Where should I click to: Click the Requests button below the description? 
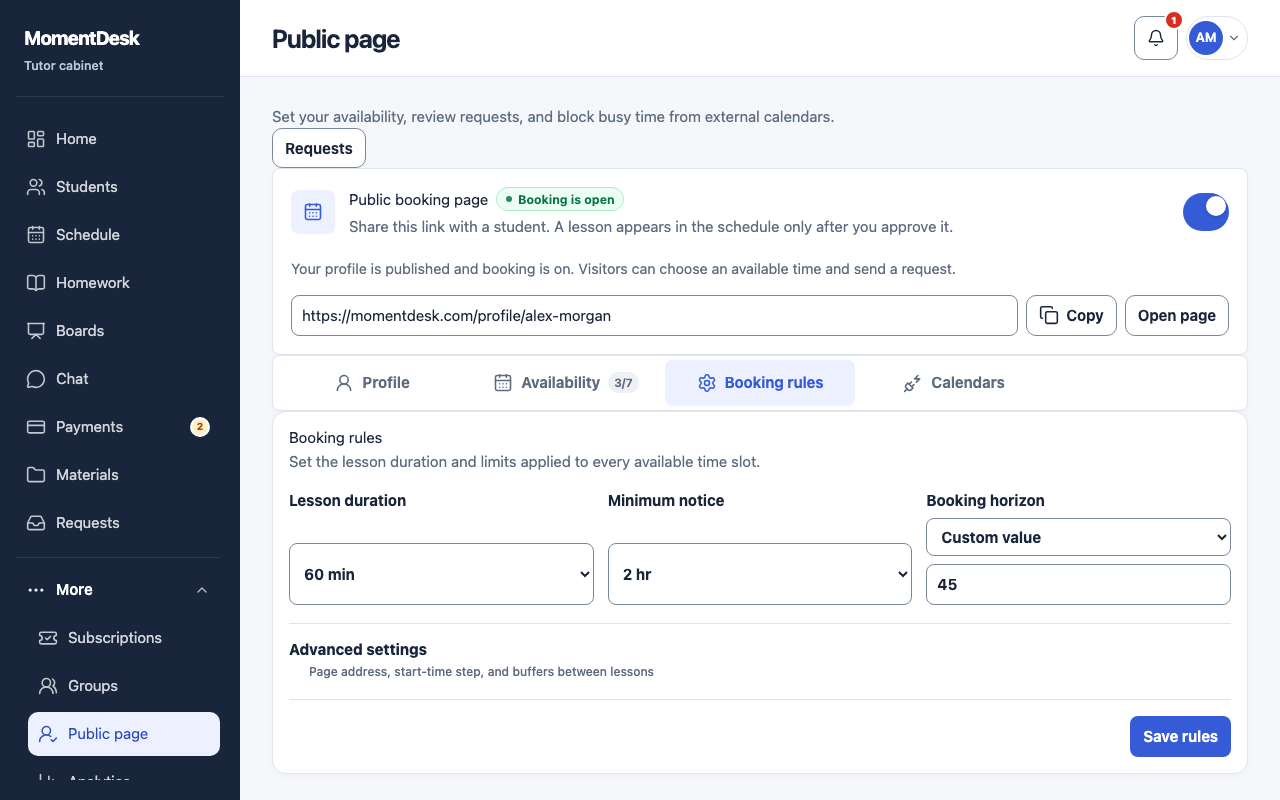pos(319,148)
